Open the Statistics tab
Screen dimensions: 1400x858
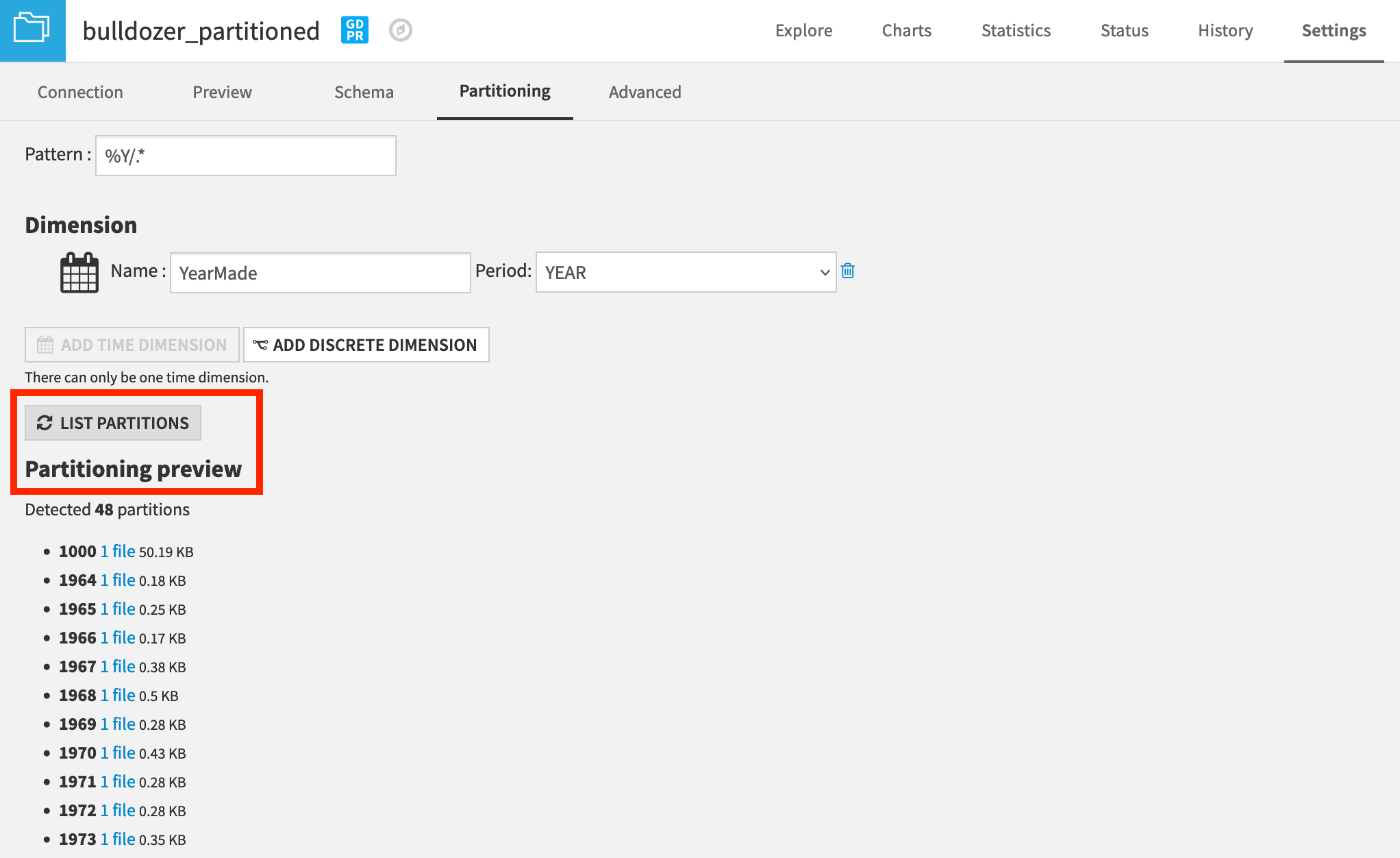point(1016,30)
